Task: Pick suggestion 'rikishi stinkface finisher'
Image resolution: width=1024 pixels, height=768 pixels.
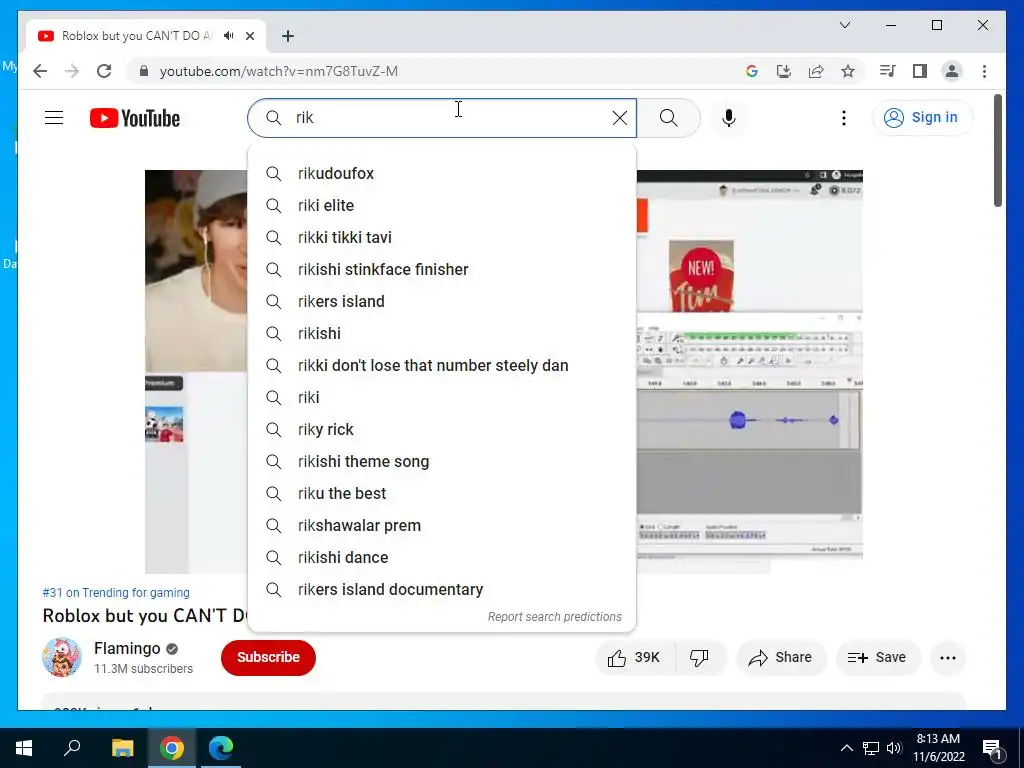Action: [x=442, y=270]
